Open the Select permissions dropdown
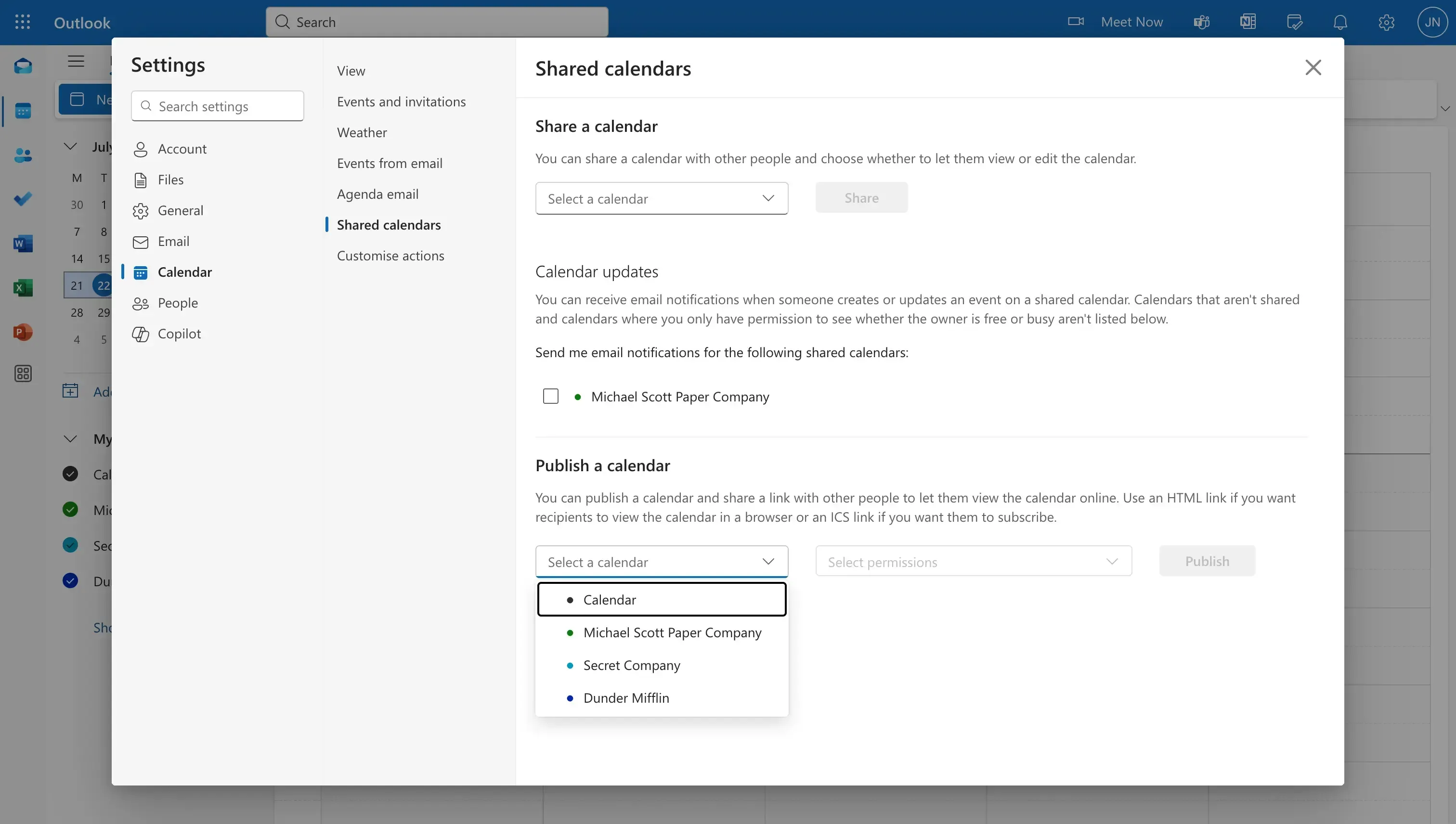This screenshot has width=1456, height=824. tap(973, 561)
